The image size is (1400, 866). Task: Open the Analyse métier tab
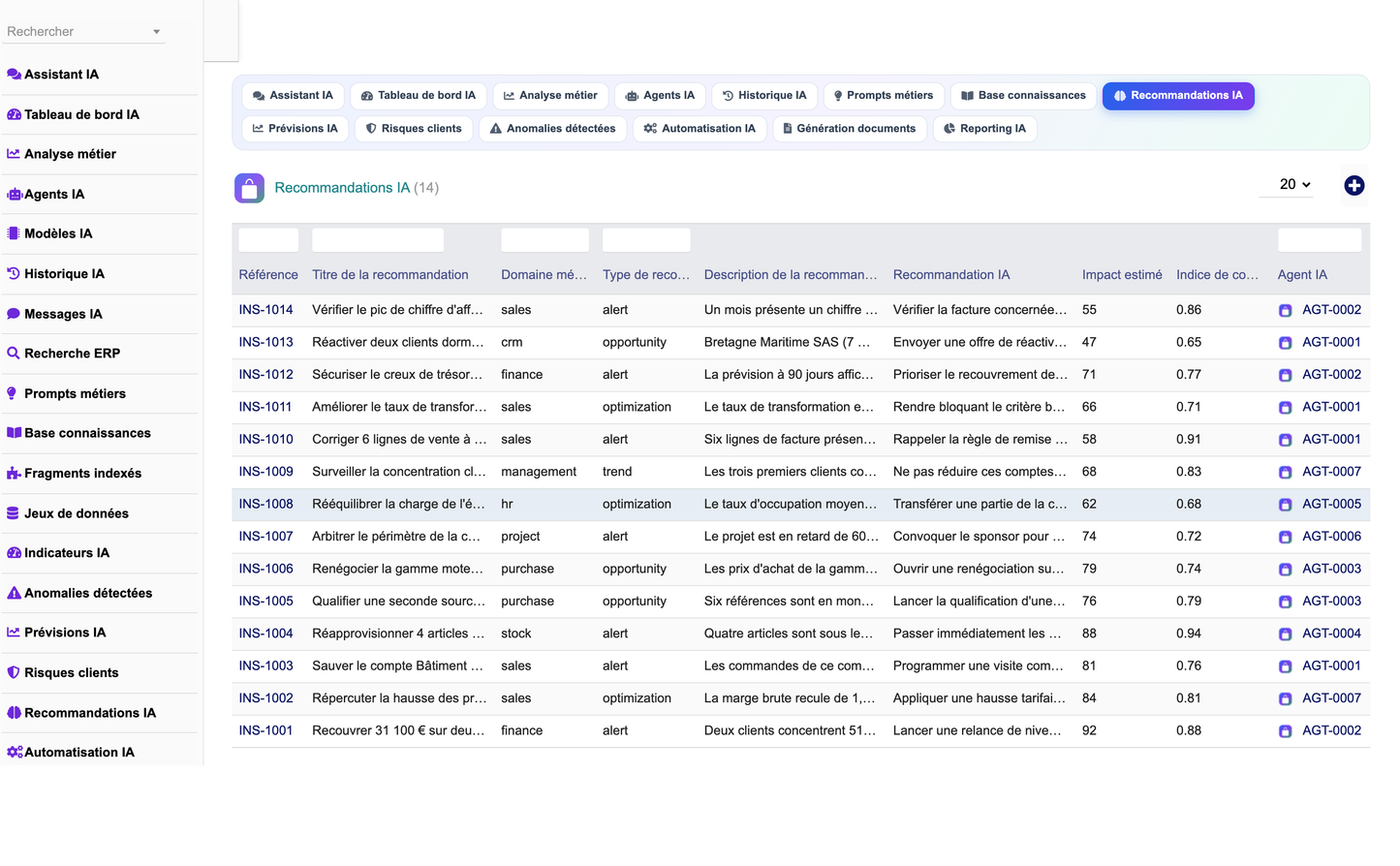pos(550,96)
